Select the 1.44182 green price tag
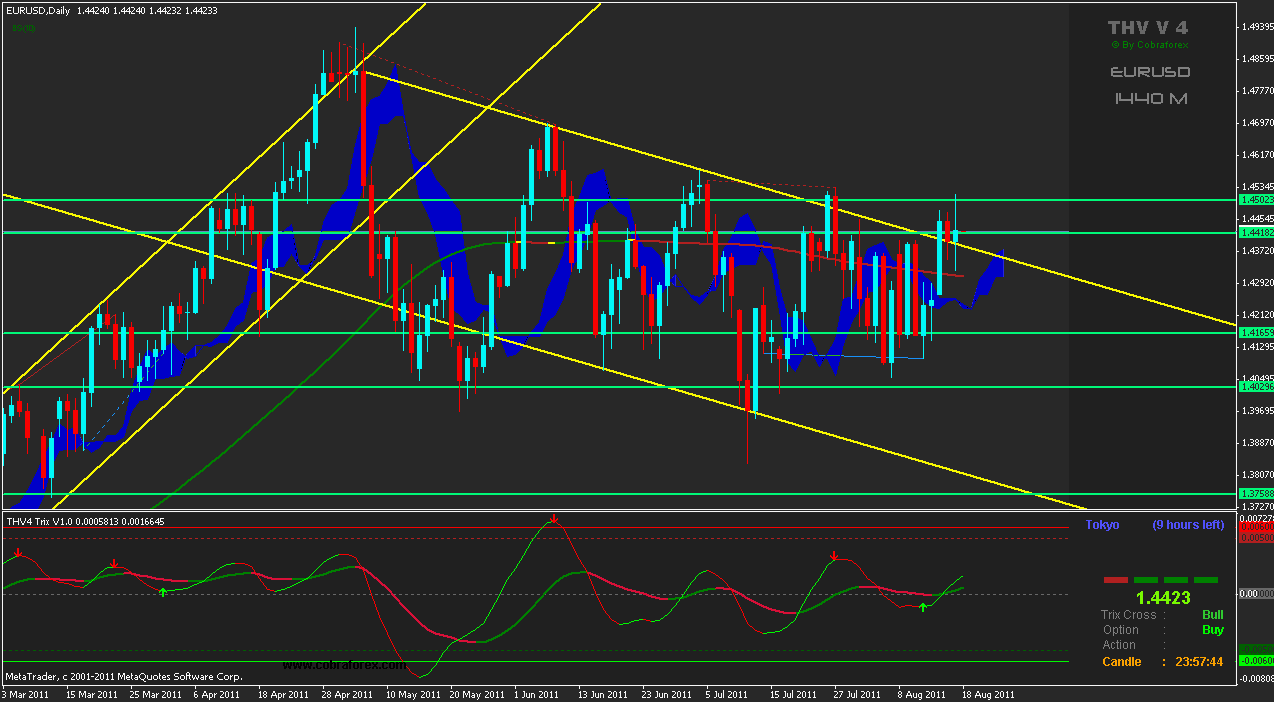This screenshot has height=702, width=1274. pos(1255,232)
